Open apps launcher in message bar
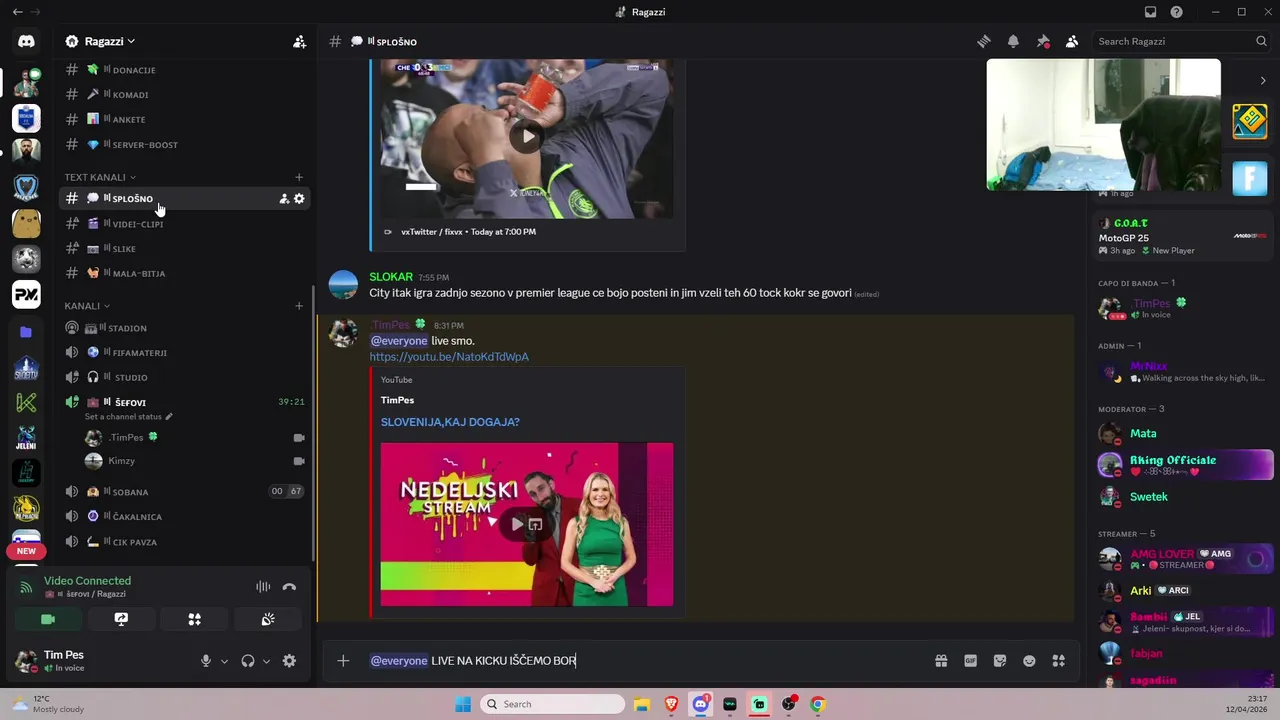1280x720 pixels. point(1059,661)
